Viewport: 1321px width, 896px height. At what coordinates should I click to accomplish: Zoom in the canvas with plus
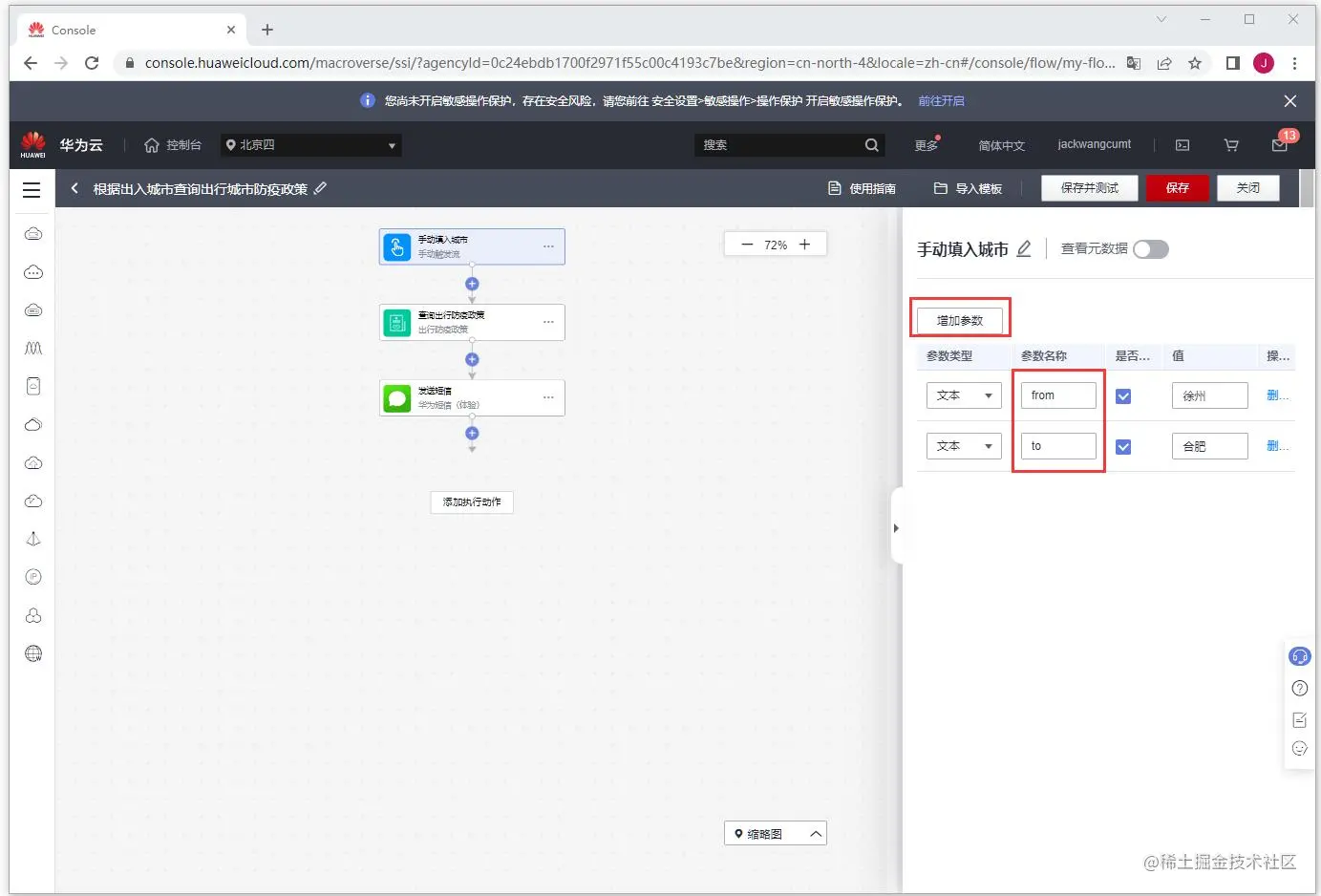(x=805, y=245)
